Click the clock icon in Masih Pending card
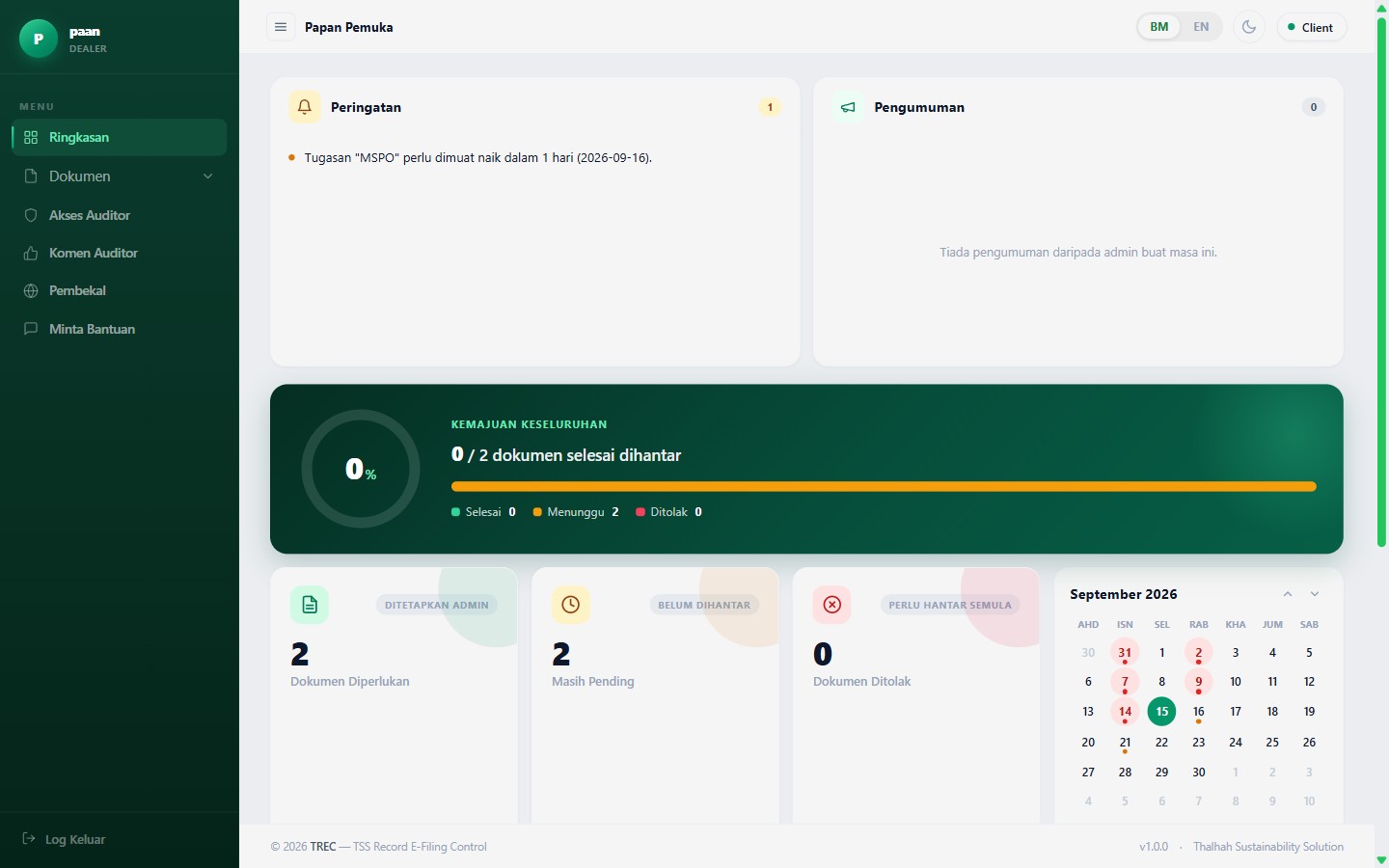 pos(571,605)
